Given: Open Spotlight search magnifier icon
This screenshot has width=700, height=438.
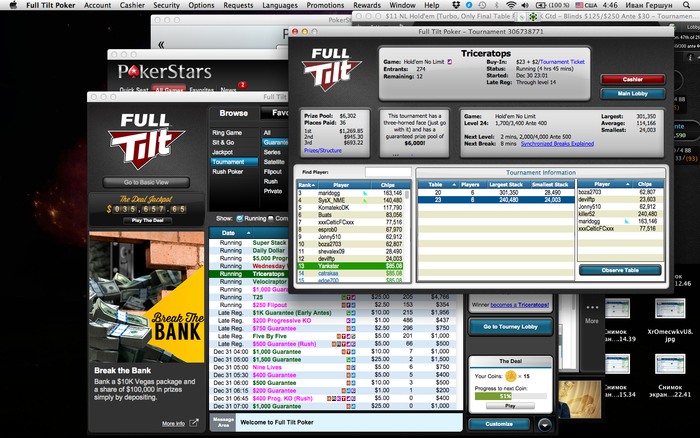Looking at the screenshot, I should [x=687, y=5].
